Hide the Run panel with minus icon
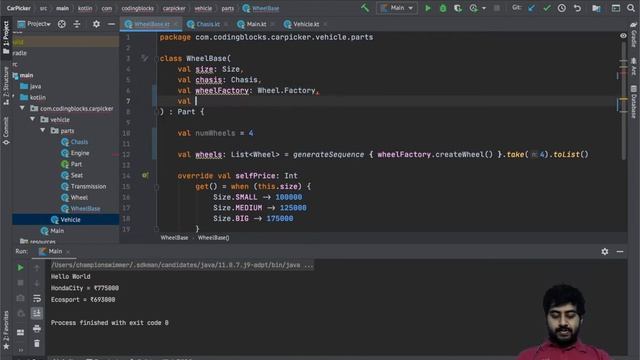 620,251
